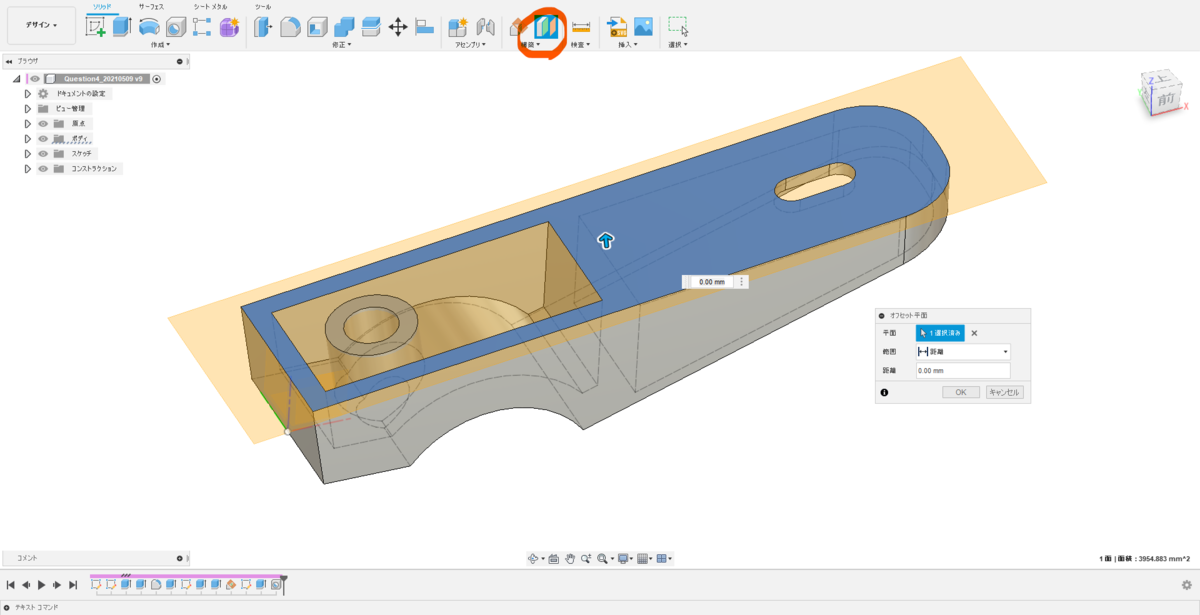Clear the plane selection with the X
The height and width of the screenshot is (615, 1200).
975,333
